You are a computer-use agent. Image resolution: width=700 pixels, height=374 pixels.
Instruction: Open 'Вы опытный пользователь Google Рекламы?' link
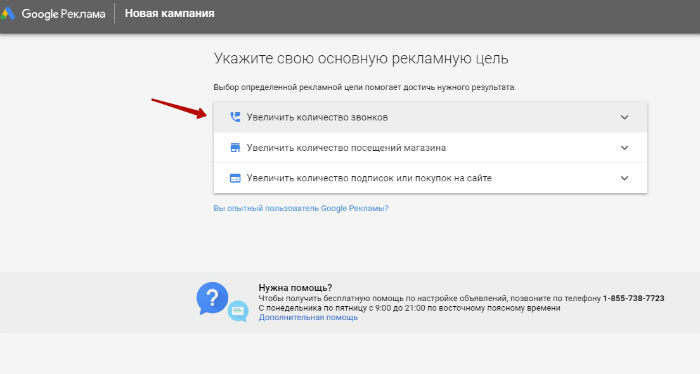pos(301,208)
